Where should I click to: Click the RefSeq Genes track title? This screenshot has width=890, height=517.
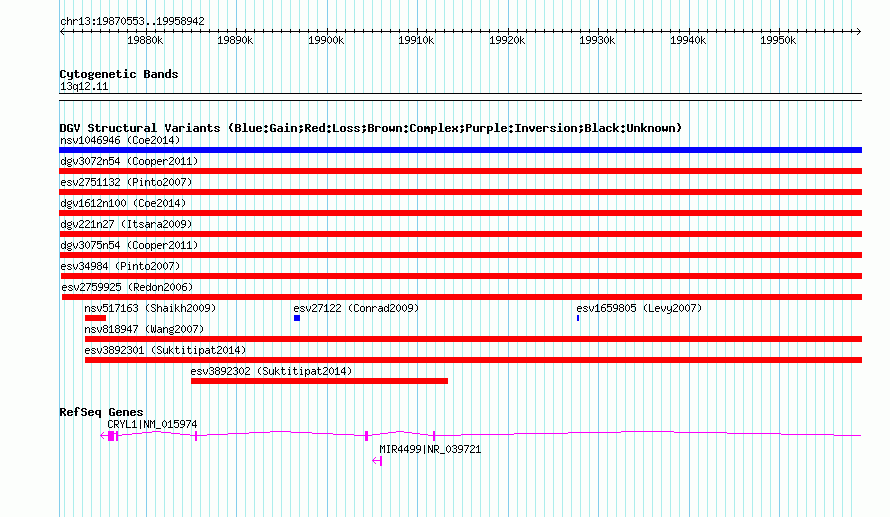click(x=101, y=412)
